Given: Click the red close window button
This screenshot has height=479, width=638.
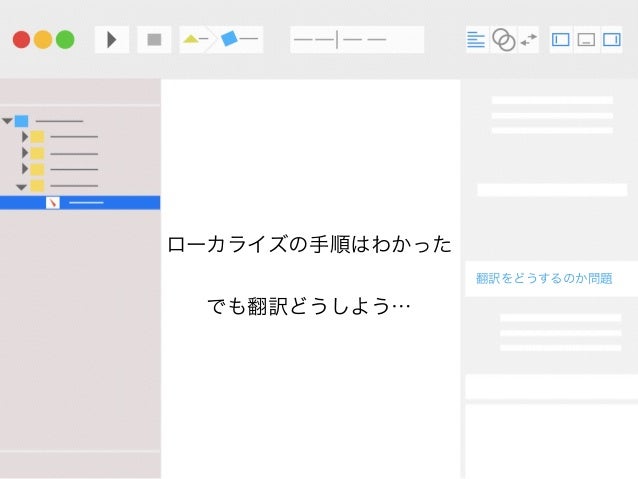Looking at the screenshot, I should pos(22,39).
